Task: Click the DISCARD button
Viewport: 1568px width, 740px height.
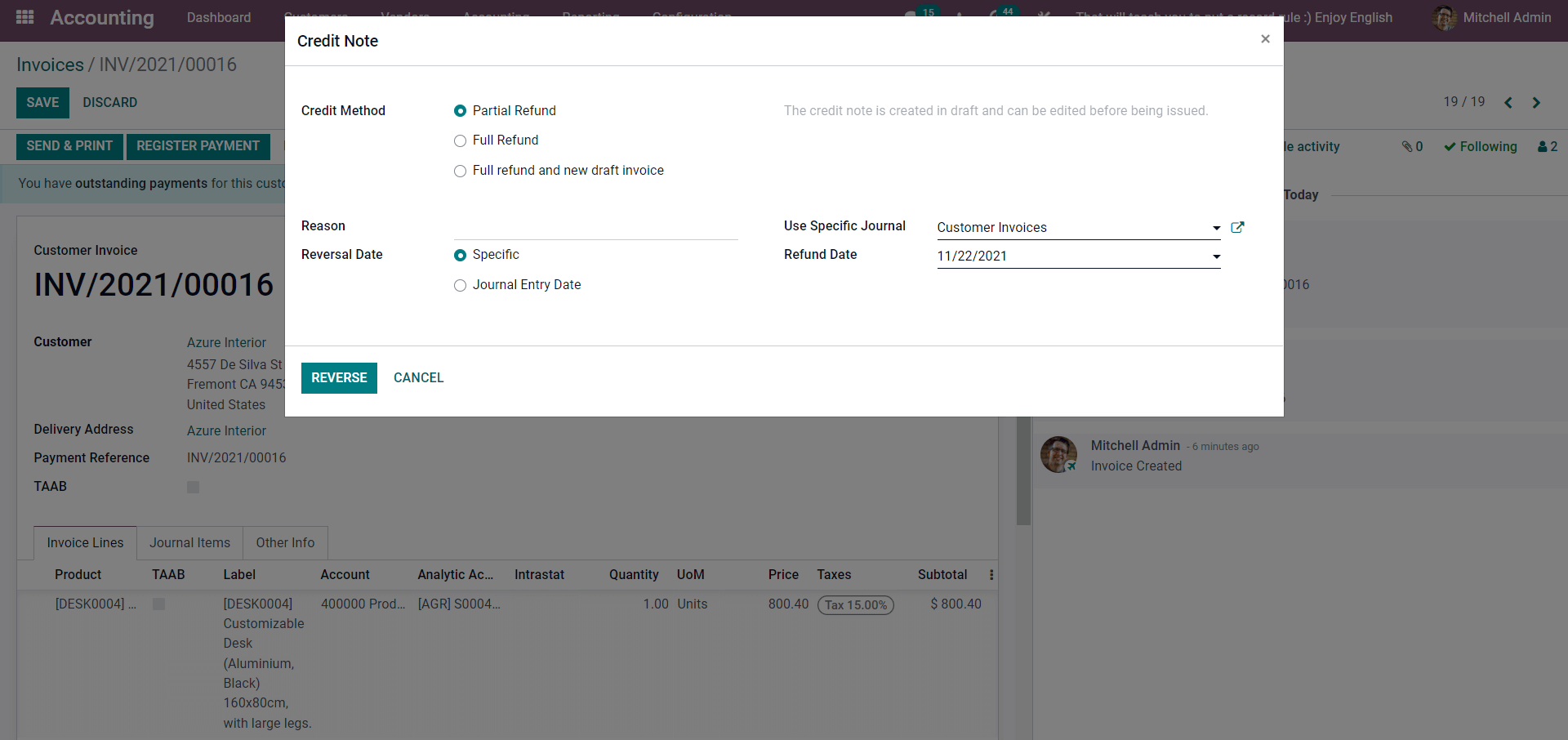Action: click(109, 103)
